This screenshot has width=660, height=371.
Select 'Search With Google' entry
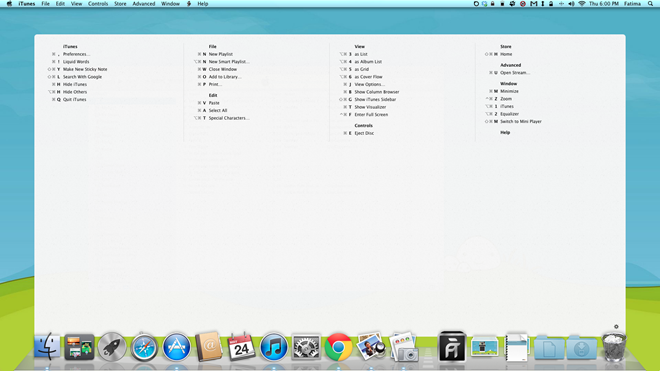point(82,77)
